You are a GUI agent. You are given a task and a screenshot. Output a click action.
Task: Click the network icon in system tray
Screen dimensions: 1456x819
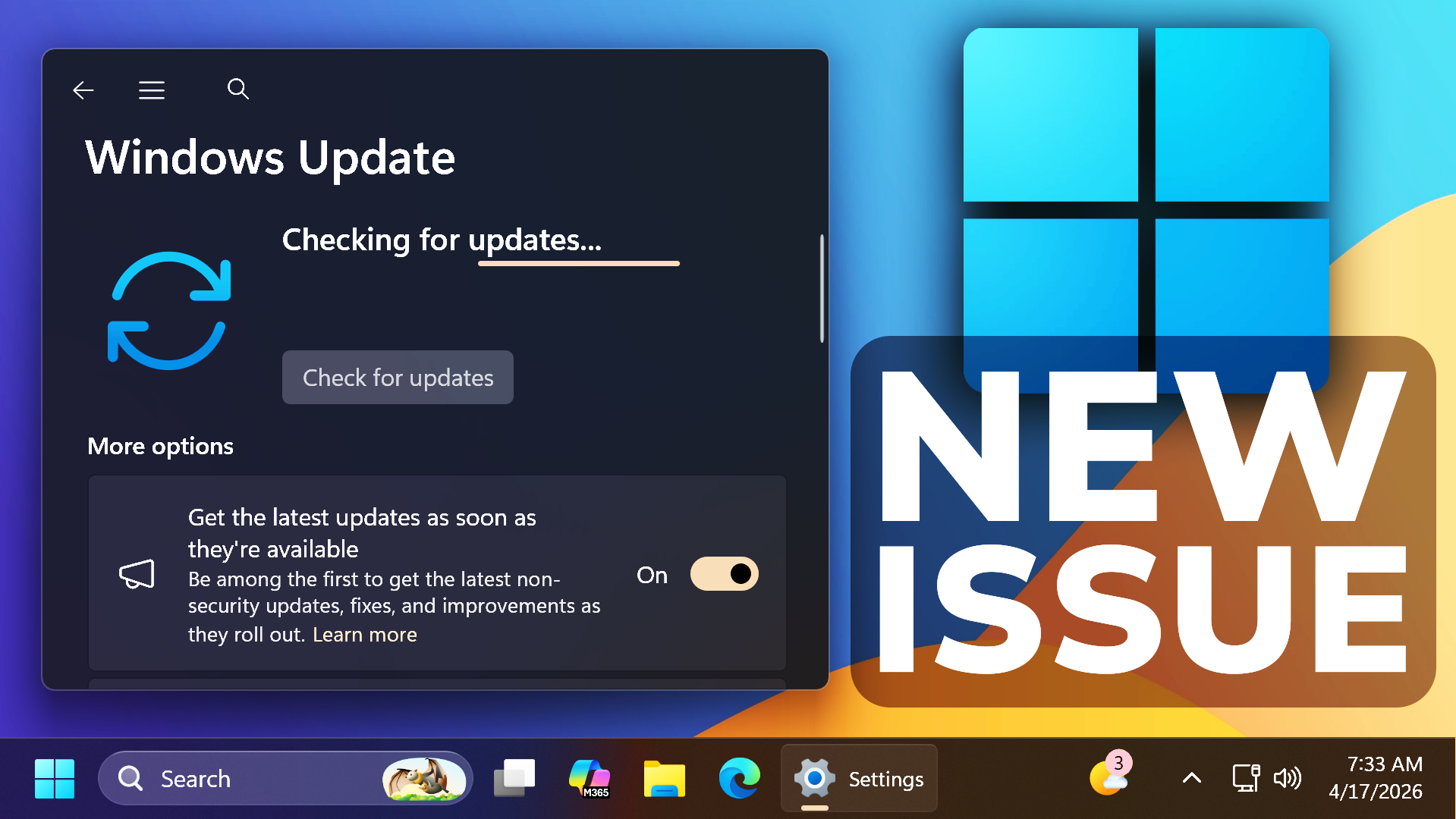click(1246, 778)
